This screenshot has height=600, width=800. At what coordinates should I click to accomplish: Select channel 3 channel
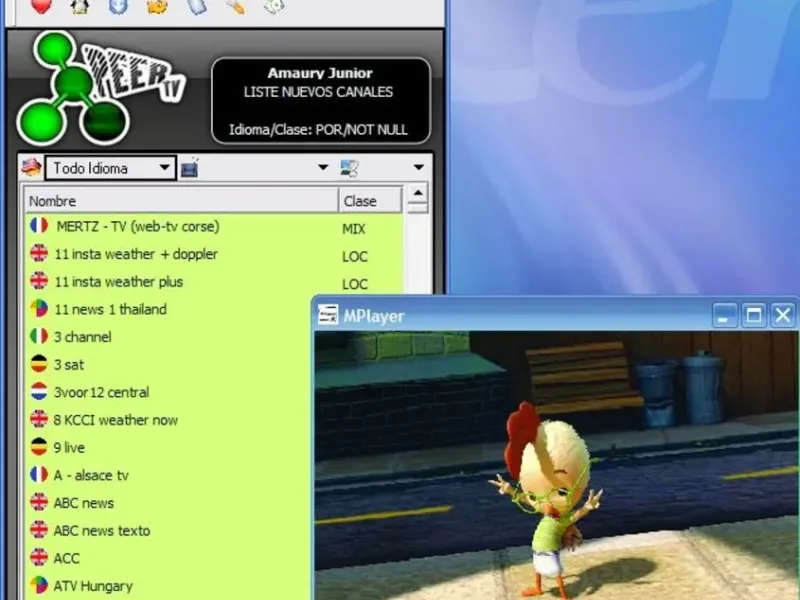click(x=83, y=337)
